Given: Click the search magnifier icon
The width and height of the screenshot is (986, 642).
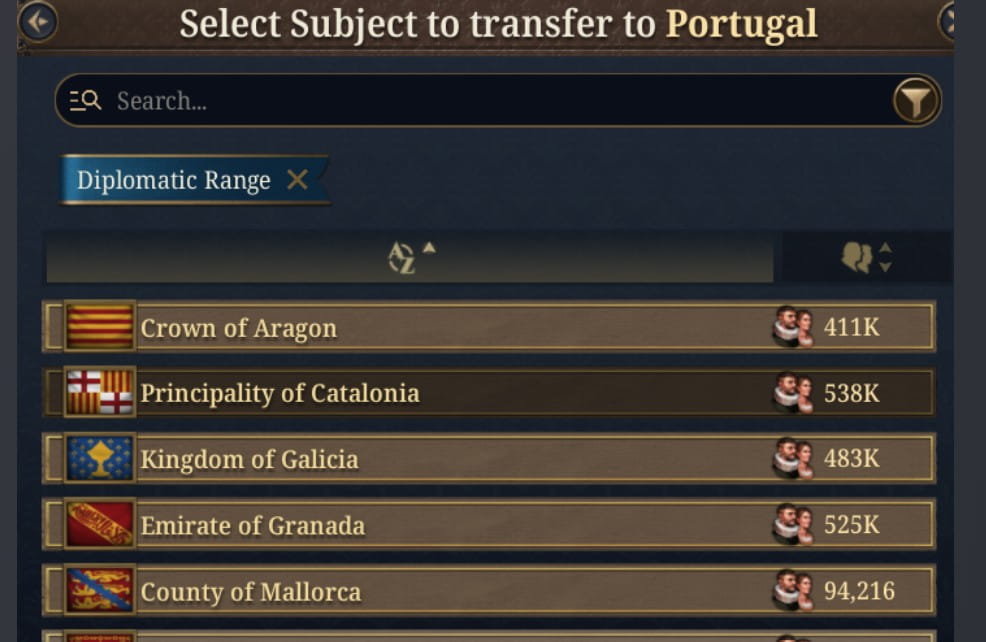Looking at the screenshot, I should (x=88, y=100).
